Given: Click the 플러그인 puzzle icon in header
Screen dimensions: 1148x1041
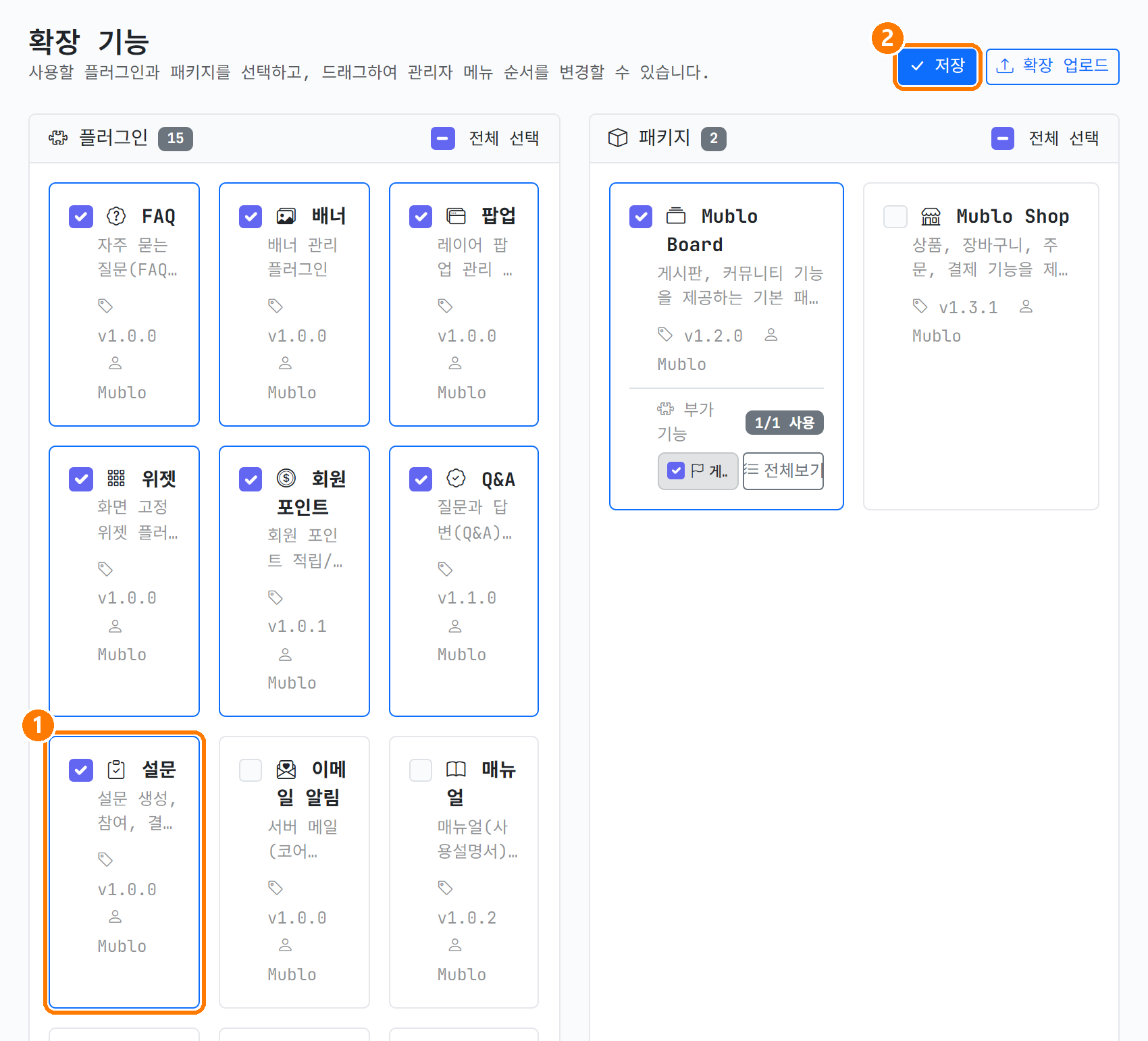Looking at the screenshot, I should pyautogui.click(x=58, y=138).
